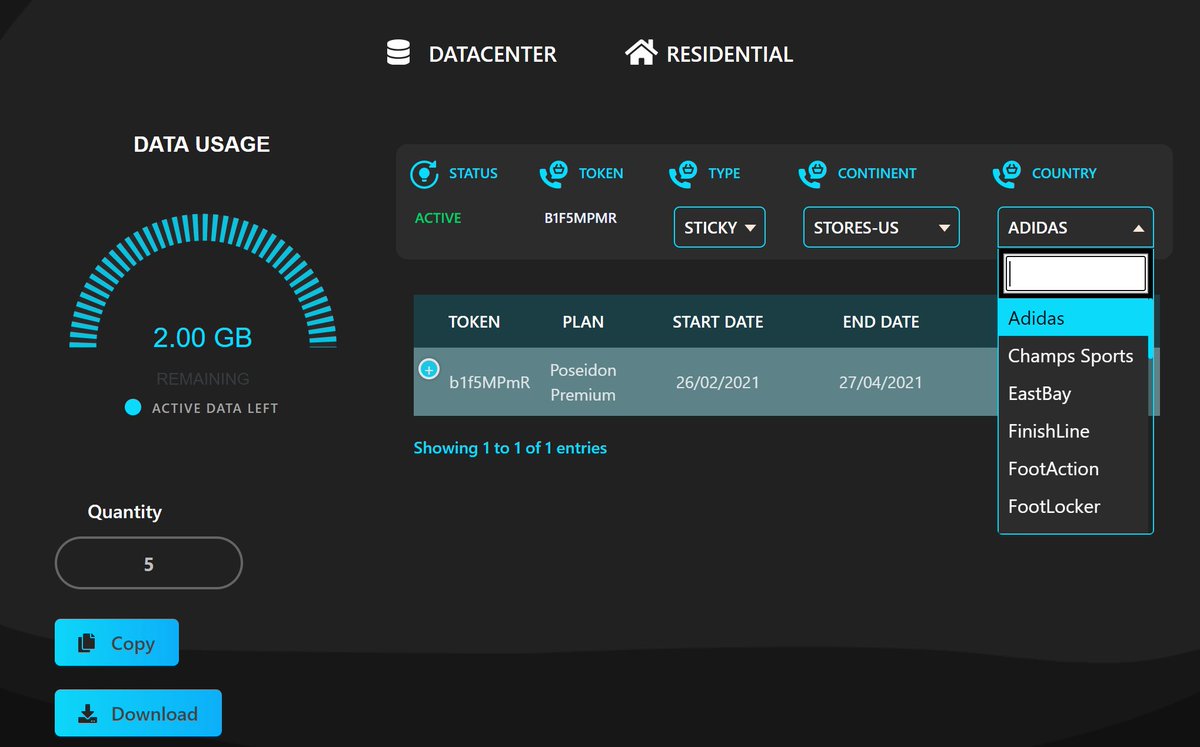Click the b1f5MPmR table cell
Image resolution: width=1200 pixels, height=747 pixels.
(489, 382)
